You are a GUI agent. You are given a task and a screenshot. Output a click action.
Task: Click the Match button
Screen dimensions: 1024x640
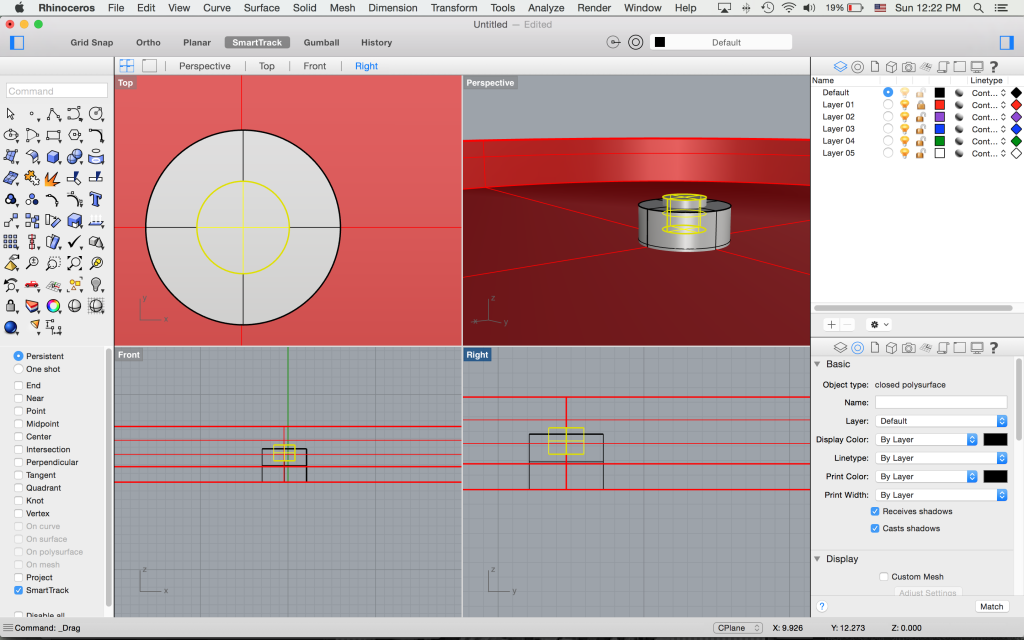pyautogui.click(x=991, y=607)
